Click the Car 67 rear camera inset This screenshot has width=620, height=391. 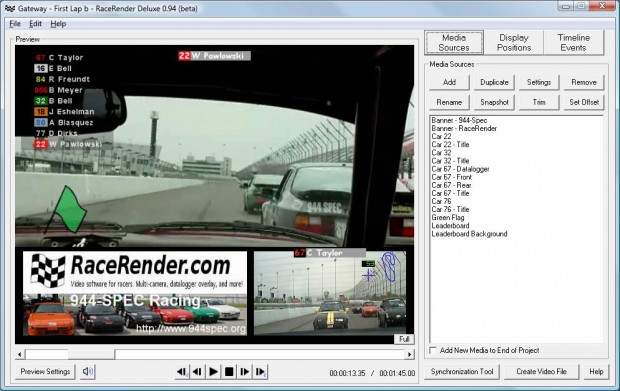330,293
